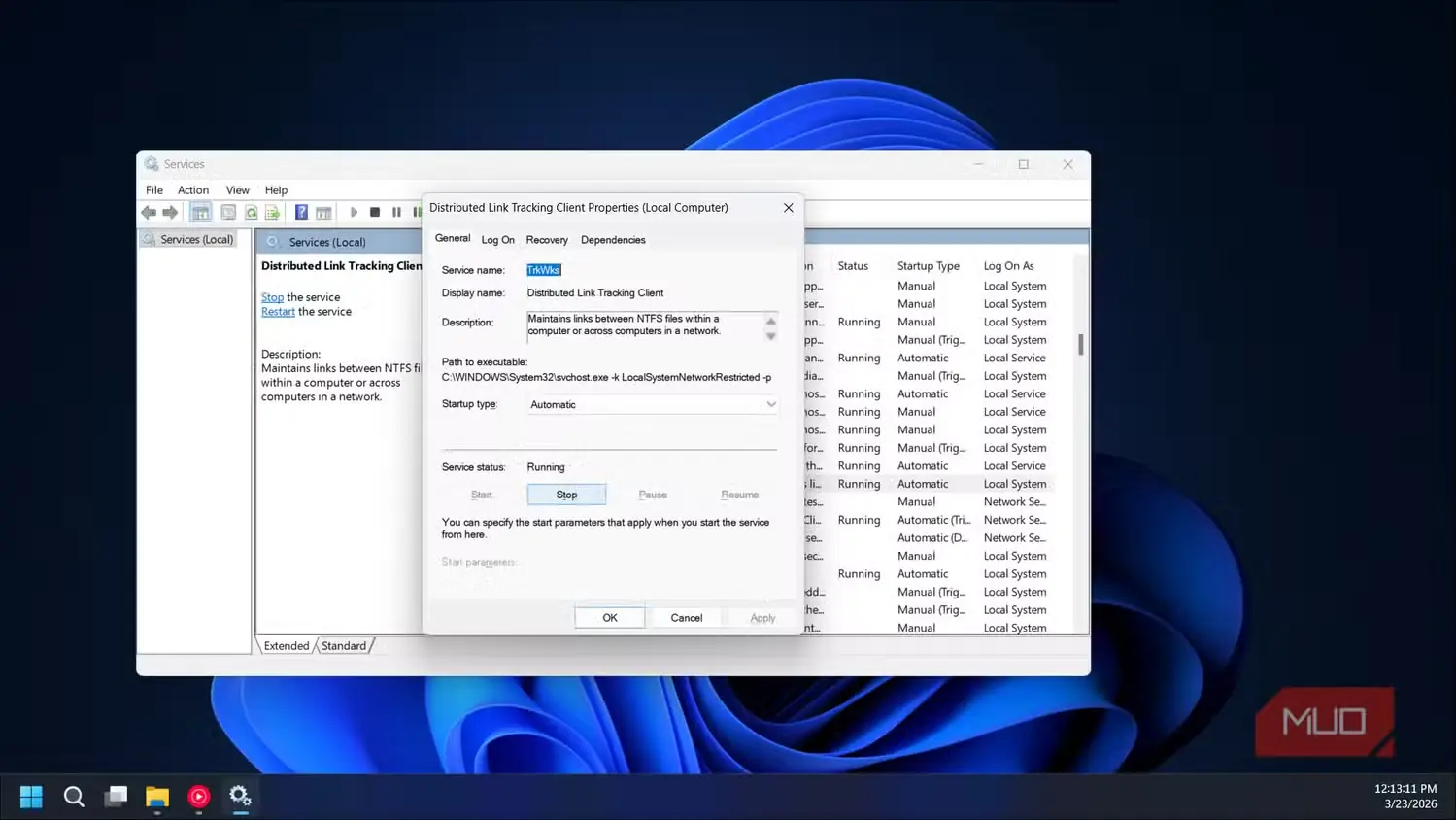Screen dimensions: 1456x820
Task: Open the File menu in Services
Action: pos(154,190)
